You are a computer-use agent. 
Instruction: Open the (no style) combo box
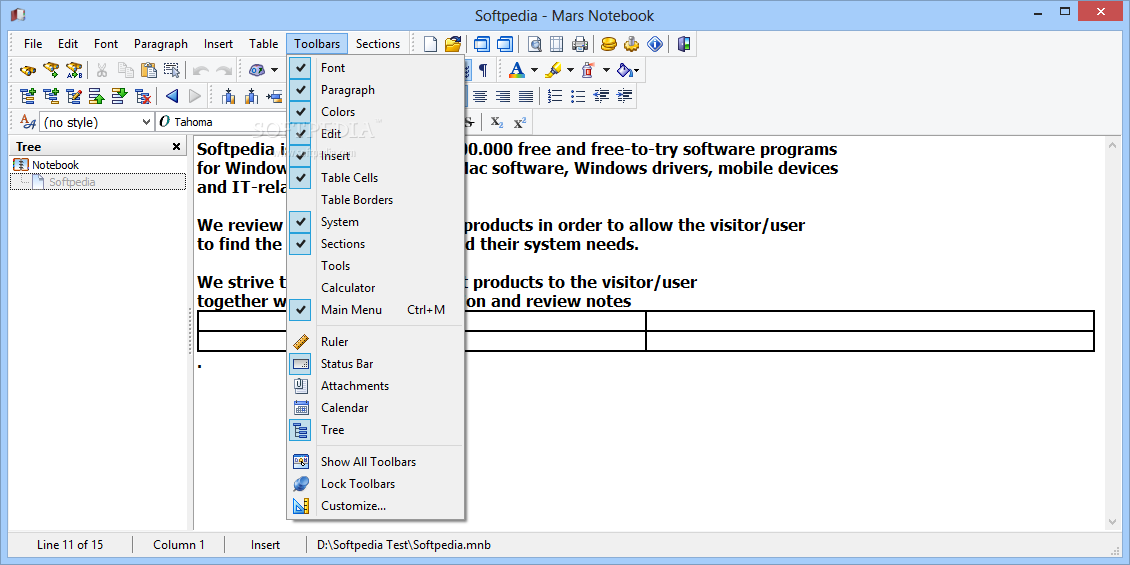(97, 123)
